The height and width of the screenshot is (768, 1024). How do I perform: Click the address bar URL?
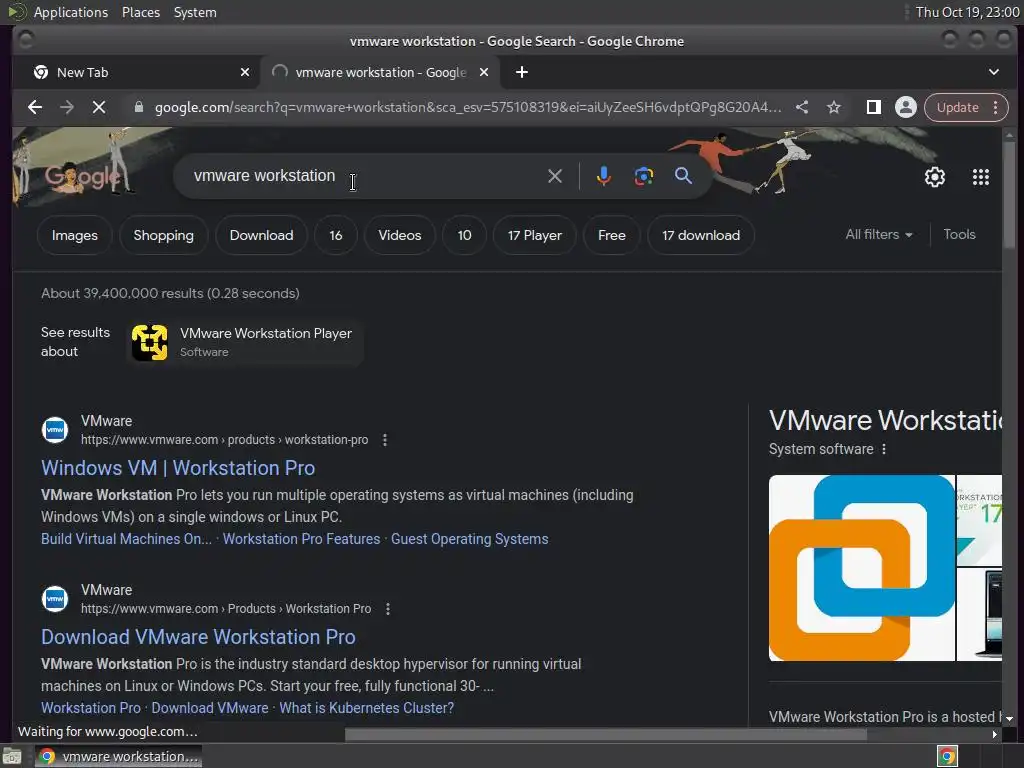(x=468, y=107)
